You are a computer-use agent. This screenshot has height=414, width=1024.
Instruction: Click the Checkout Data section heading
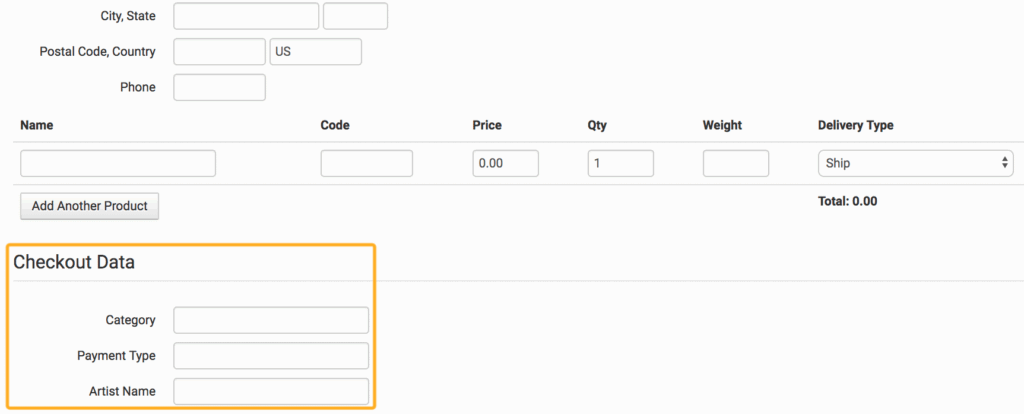(74, 263)
